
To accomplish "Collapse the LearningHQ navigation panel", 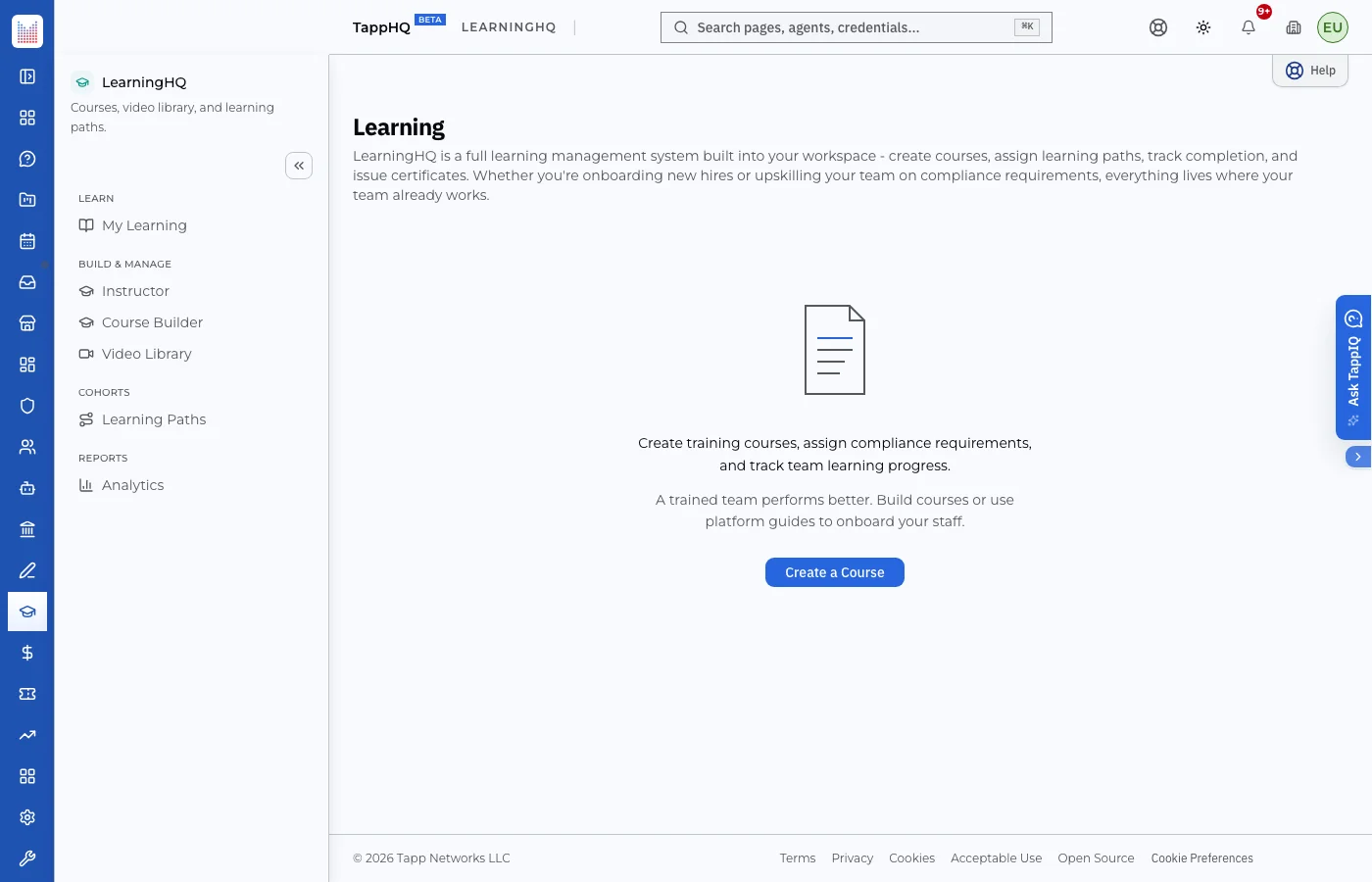I will [x=299, y=166].
